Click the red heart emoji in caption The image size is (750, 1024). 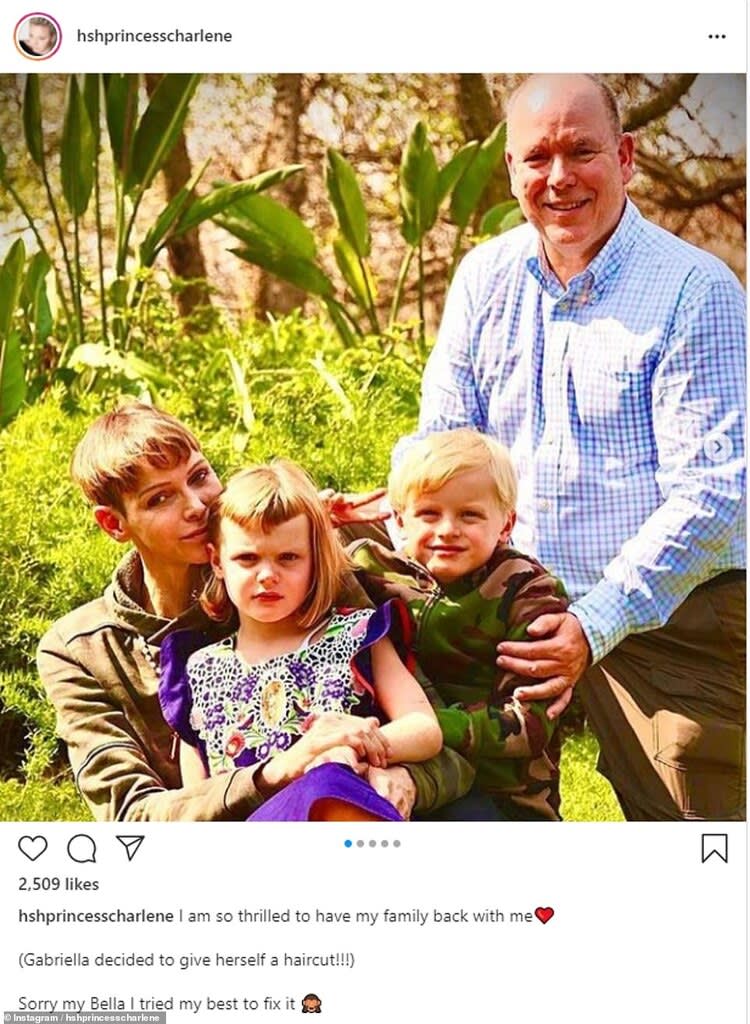pyautogui.click(x=544, y=916)
